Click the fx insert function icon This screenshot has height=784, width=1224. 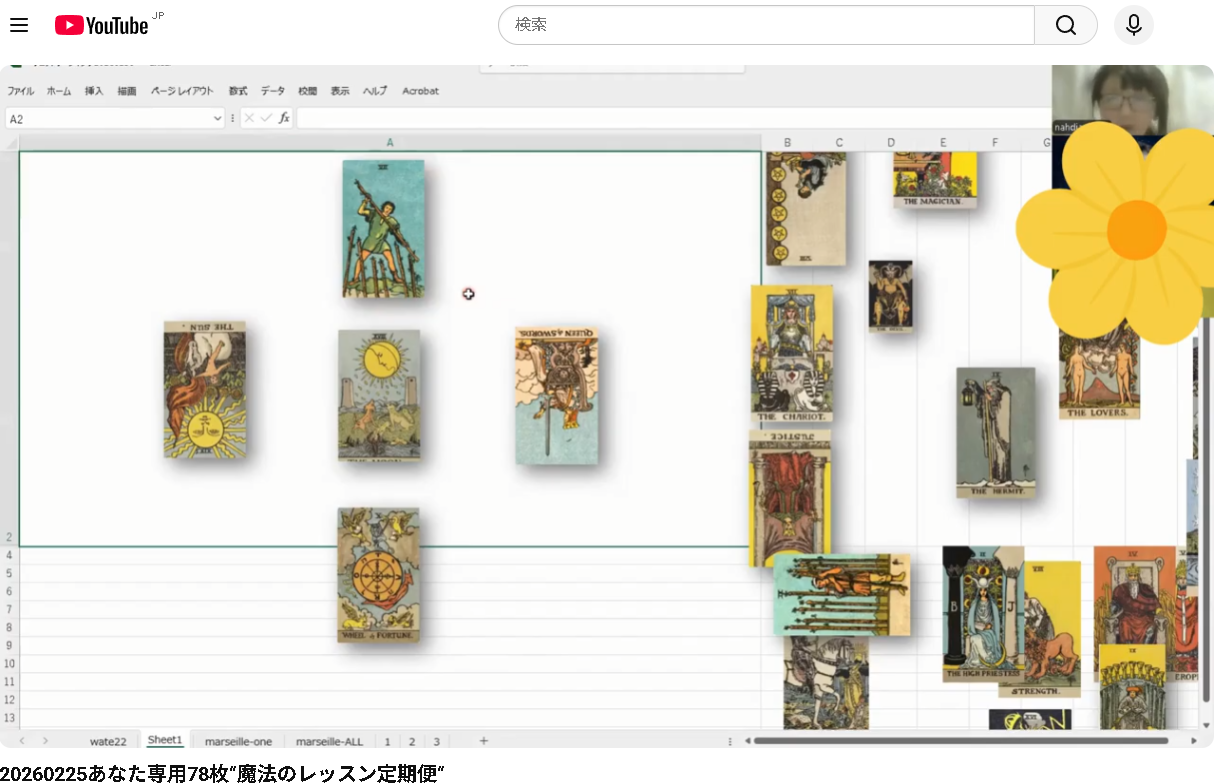coord(284,118)
